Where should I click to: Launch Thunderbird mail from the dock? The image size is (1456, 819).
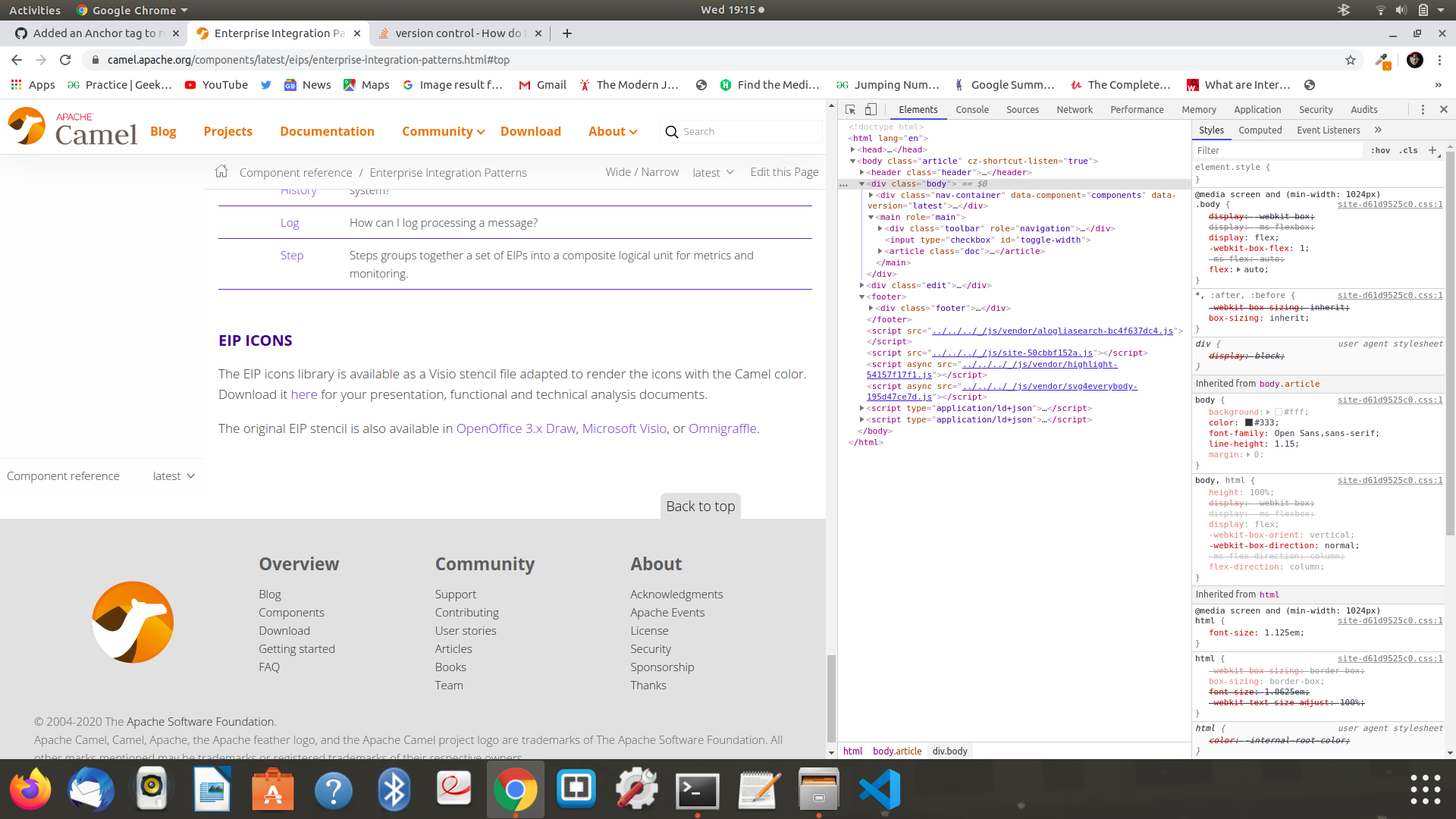(91, 789)
